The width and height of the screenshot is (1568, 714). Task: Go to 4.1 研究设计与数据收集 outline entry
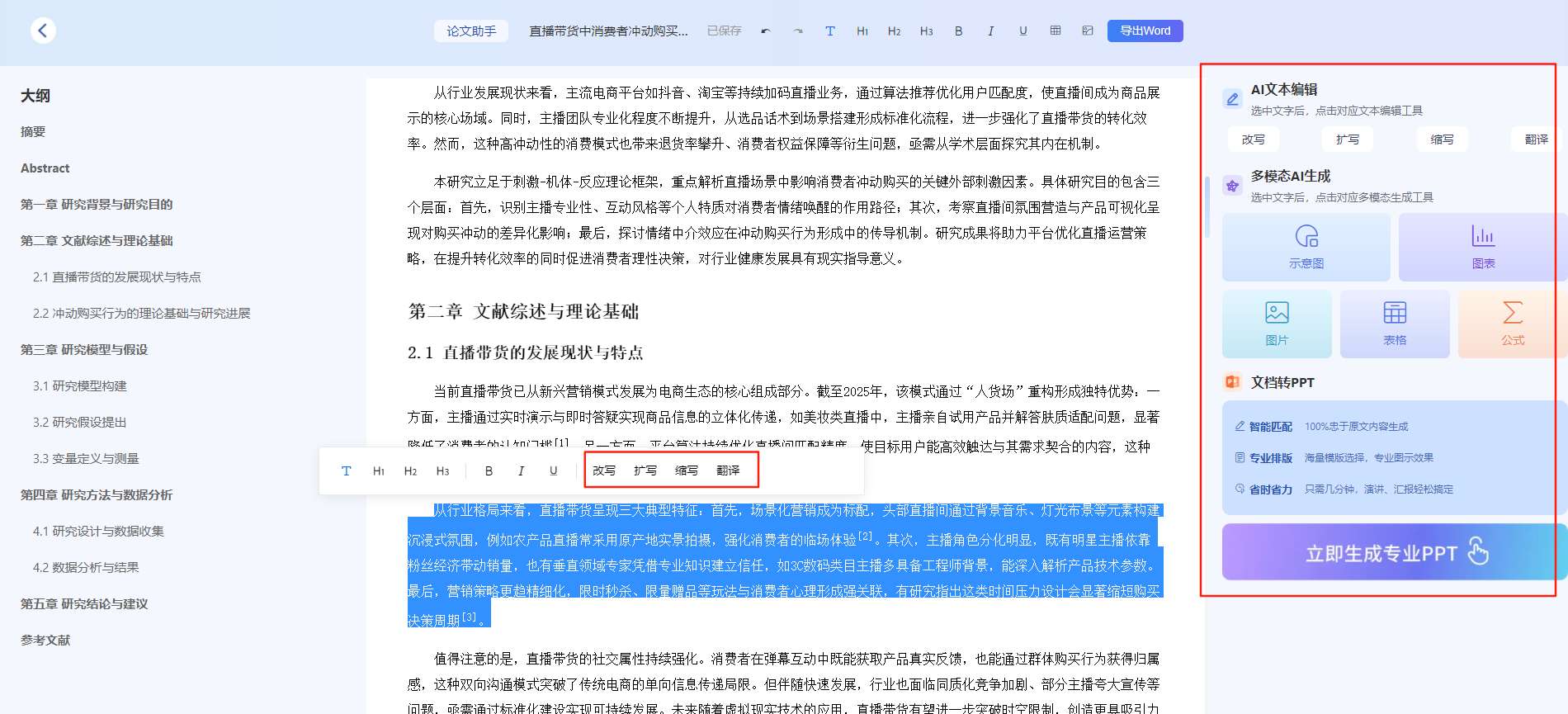click(98, 531)
